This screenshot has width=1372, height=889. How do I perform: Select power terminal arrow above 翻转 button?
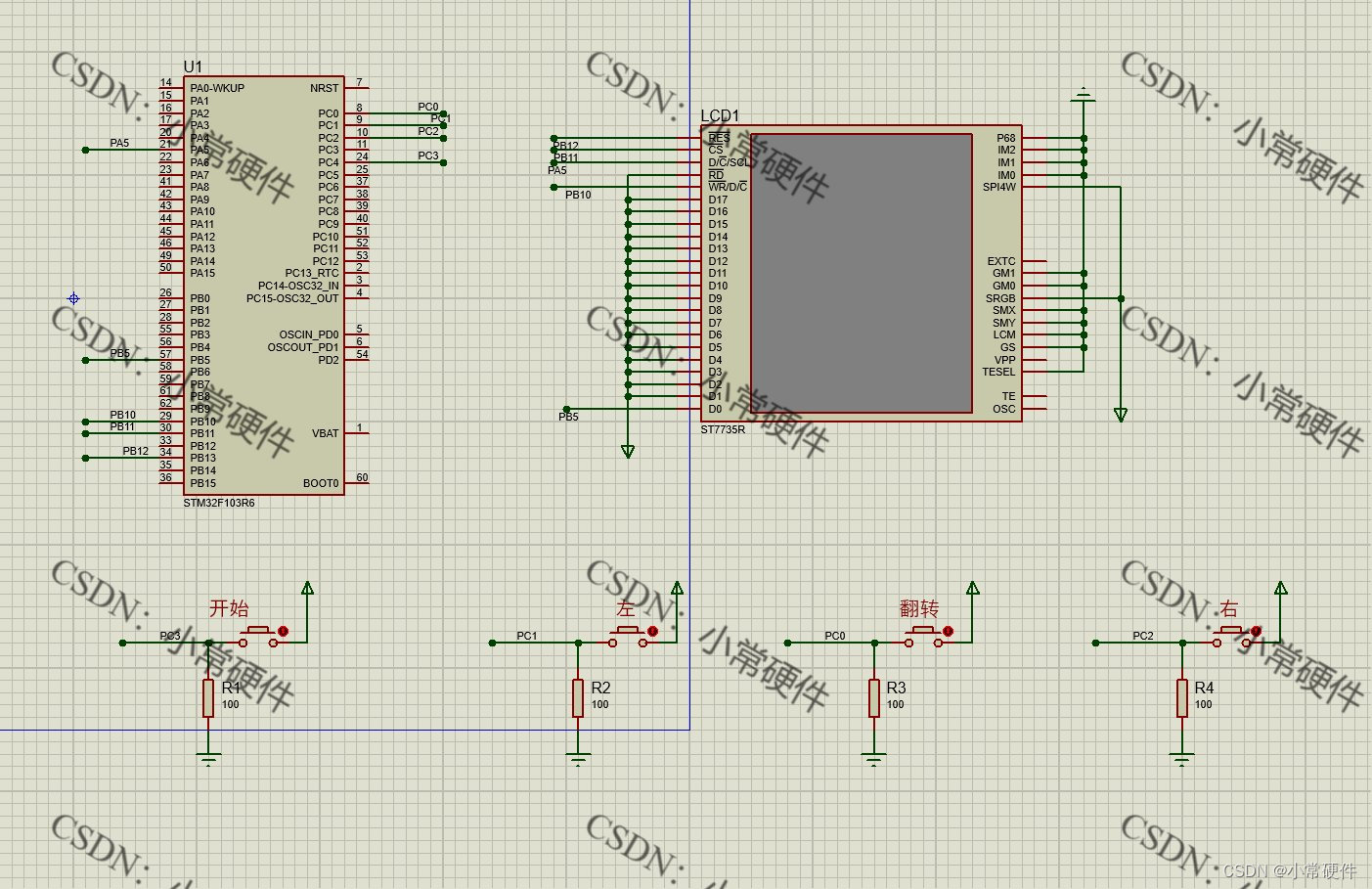(972, 589)
